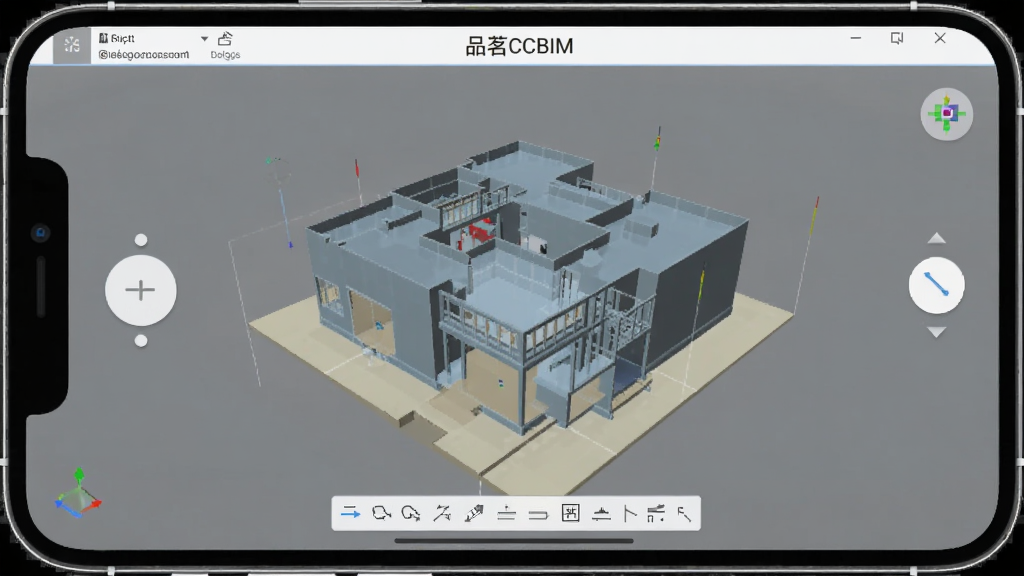Open the gray app logo in title bar
Viewport: 1024px width, 576px height.
72,46
